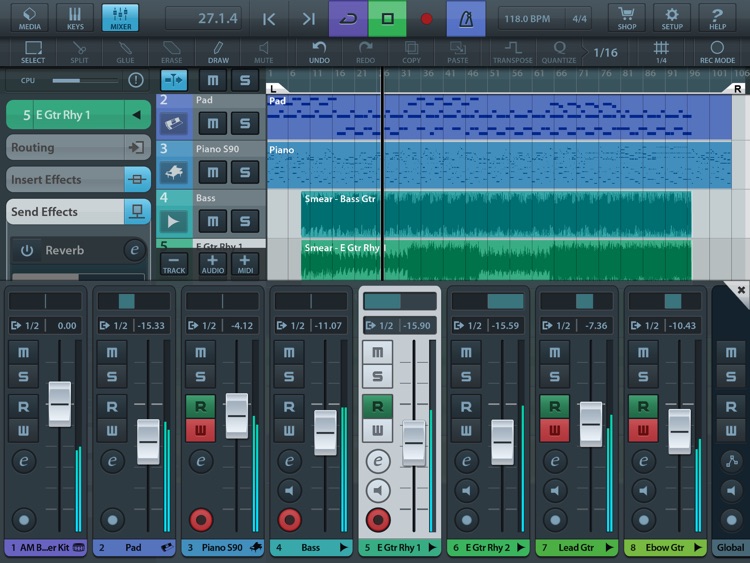Arm record on the Bass channel
Viewport: 750px width, 563px height.
pos(289,520)
